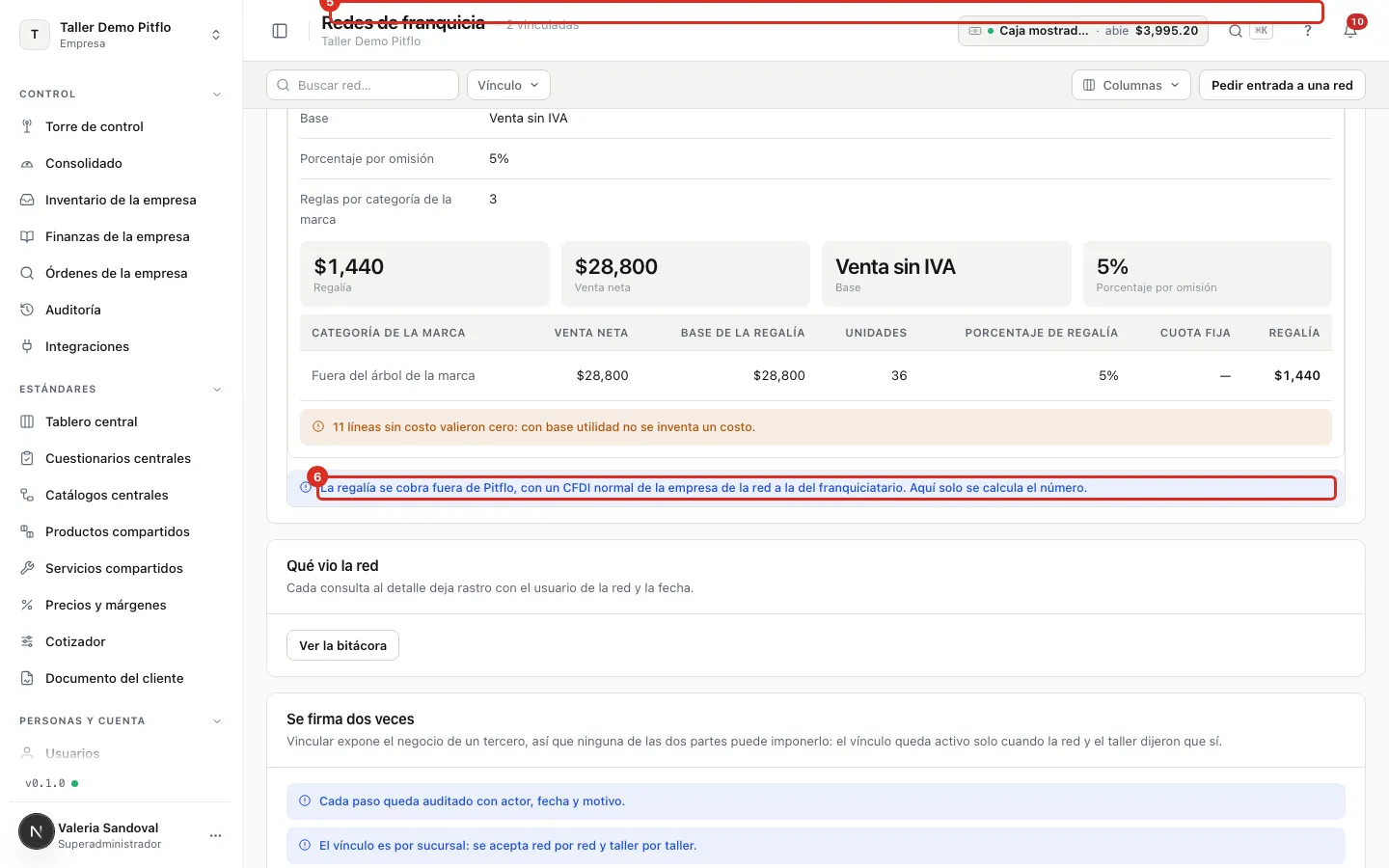Click the Integraciones plug icon

click(27, 346)
